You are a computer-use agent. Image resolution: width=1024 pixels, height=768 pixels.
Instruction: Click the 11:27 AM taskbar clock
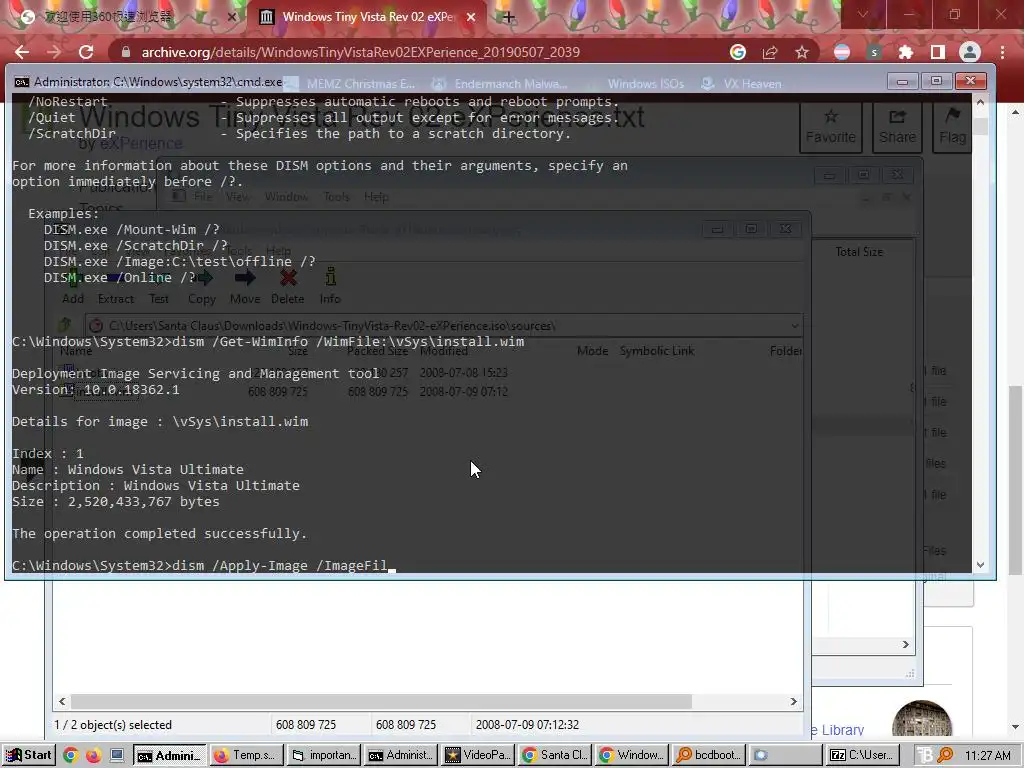(x=987, y=756)
